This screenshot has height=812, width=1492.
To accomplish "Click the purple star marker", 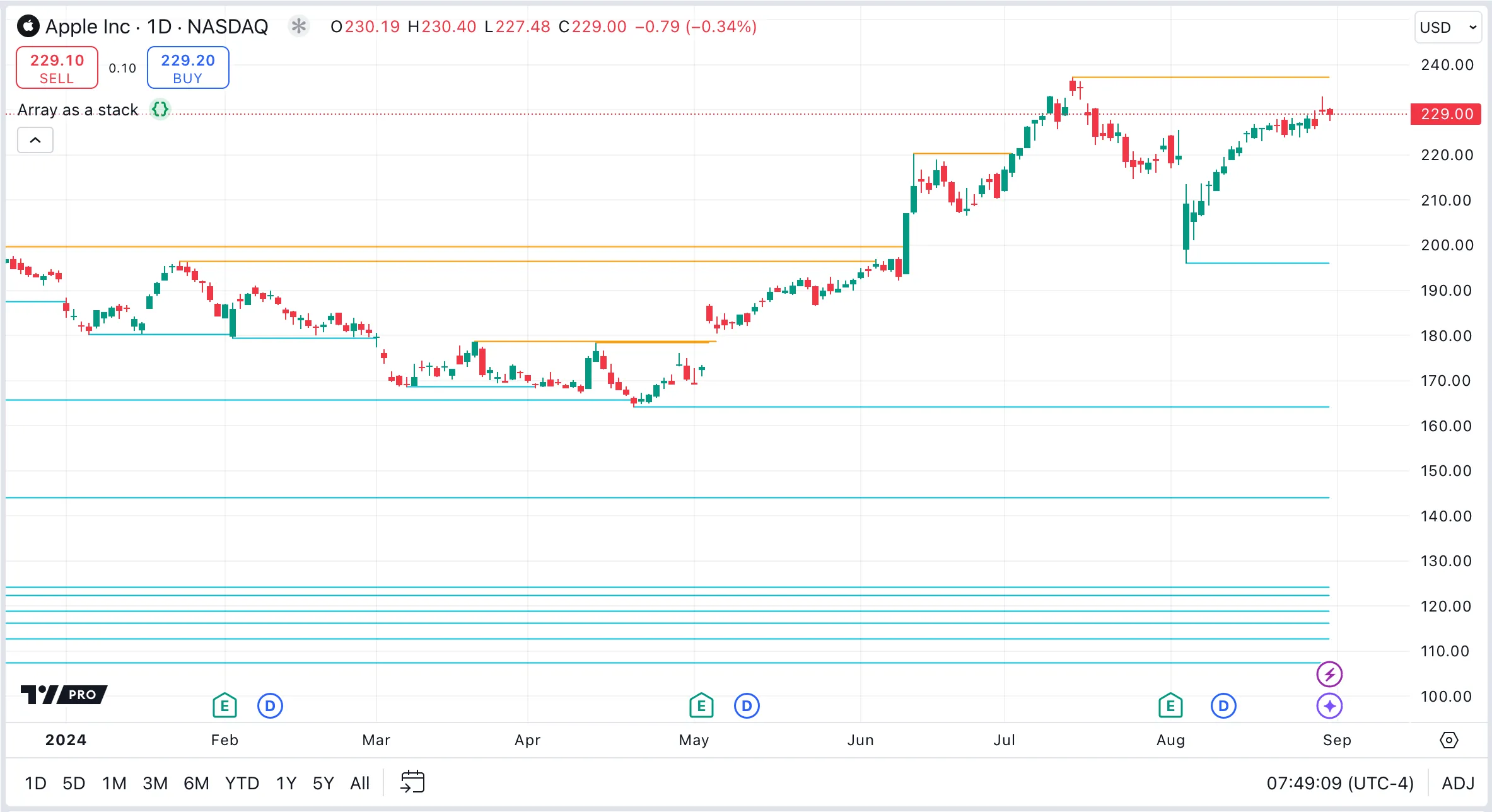I will tap(1329, 705).
